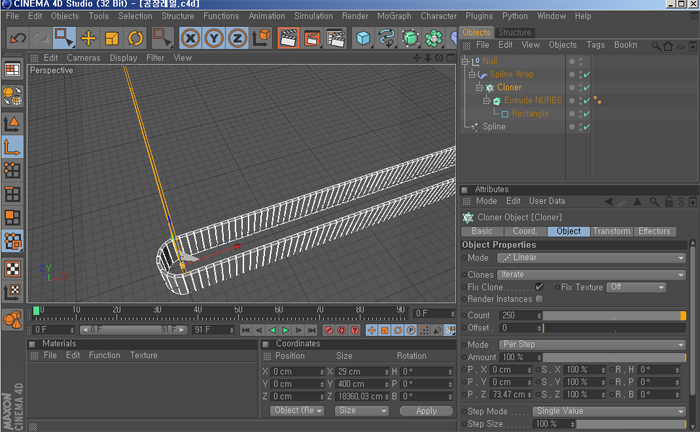
Task: Switch to Edges mode
Action: click(12, 194)
